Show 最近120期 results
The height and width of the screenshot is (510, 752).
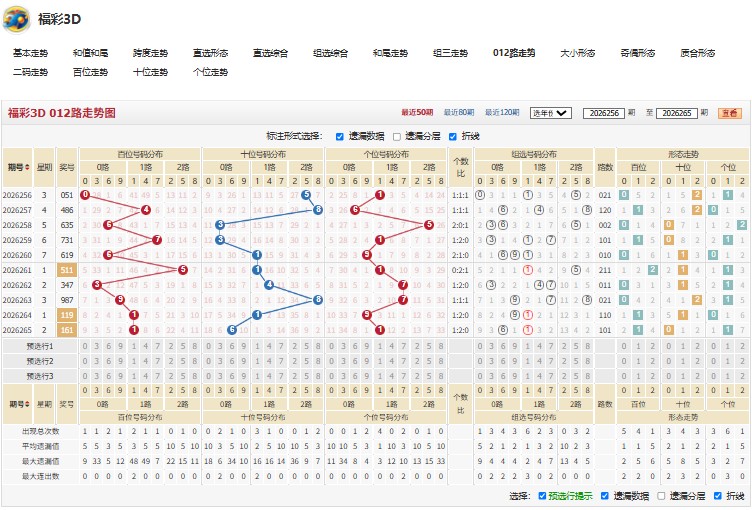(502, 112)
